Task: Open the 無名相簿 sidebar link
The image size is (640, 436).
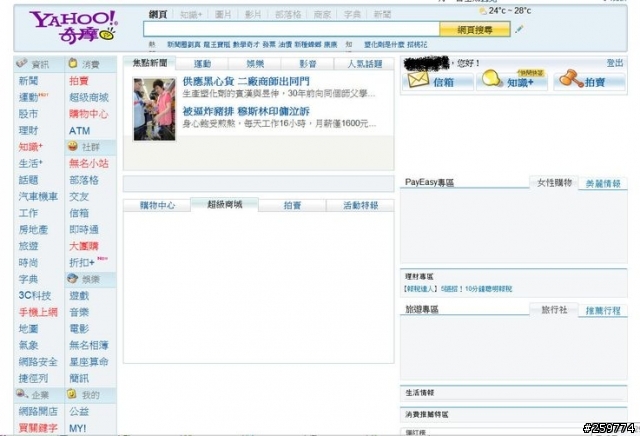Action: 89,345
